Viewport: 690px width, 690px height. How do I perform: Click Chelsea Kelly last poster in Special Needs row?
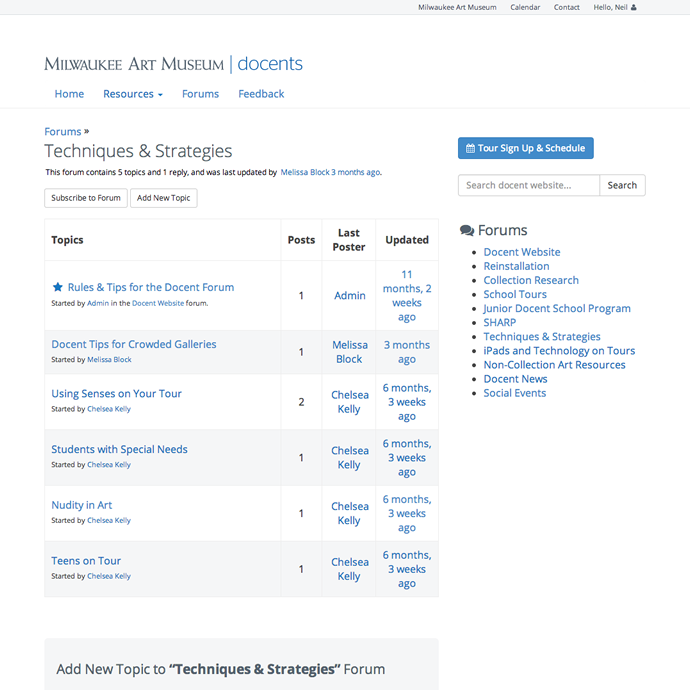(x=349, y=458)
